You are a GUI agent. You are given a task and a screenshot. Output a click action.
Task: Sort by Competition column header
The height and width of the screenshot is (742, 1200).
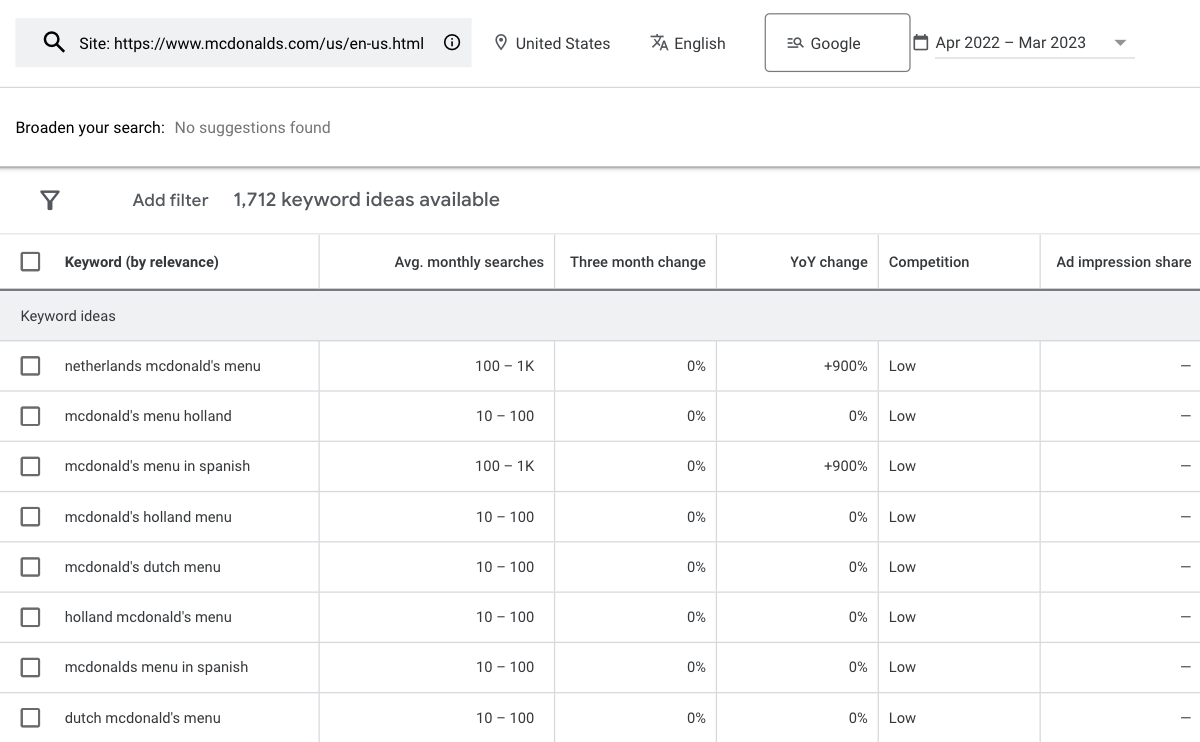(929, 262)
